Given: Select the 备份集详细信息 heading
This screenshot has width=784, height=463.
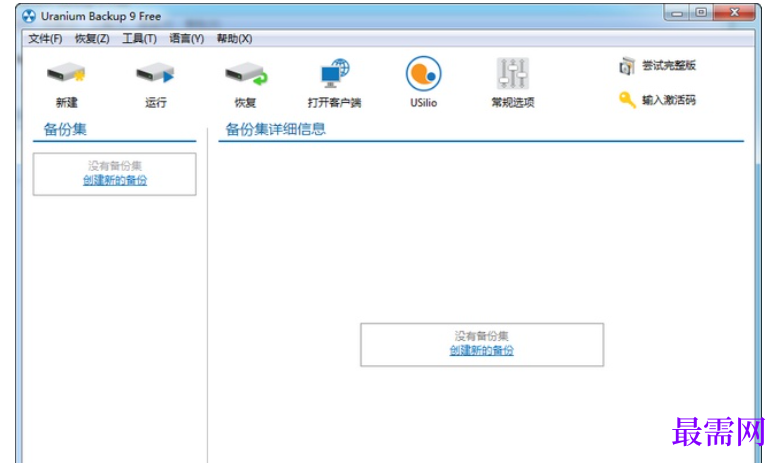Looking at the screenshot, I should pos(276,129).
